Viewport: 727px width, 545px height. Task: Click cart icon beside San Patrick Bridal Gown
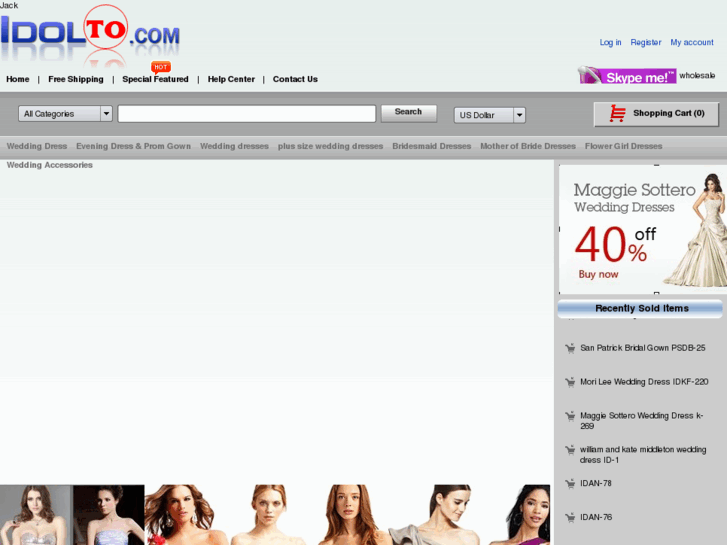click(570, 348)
